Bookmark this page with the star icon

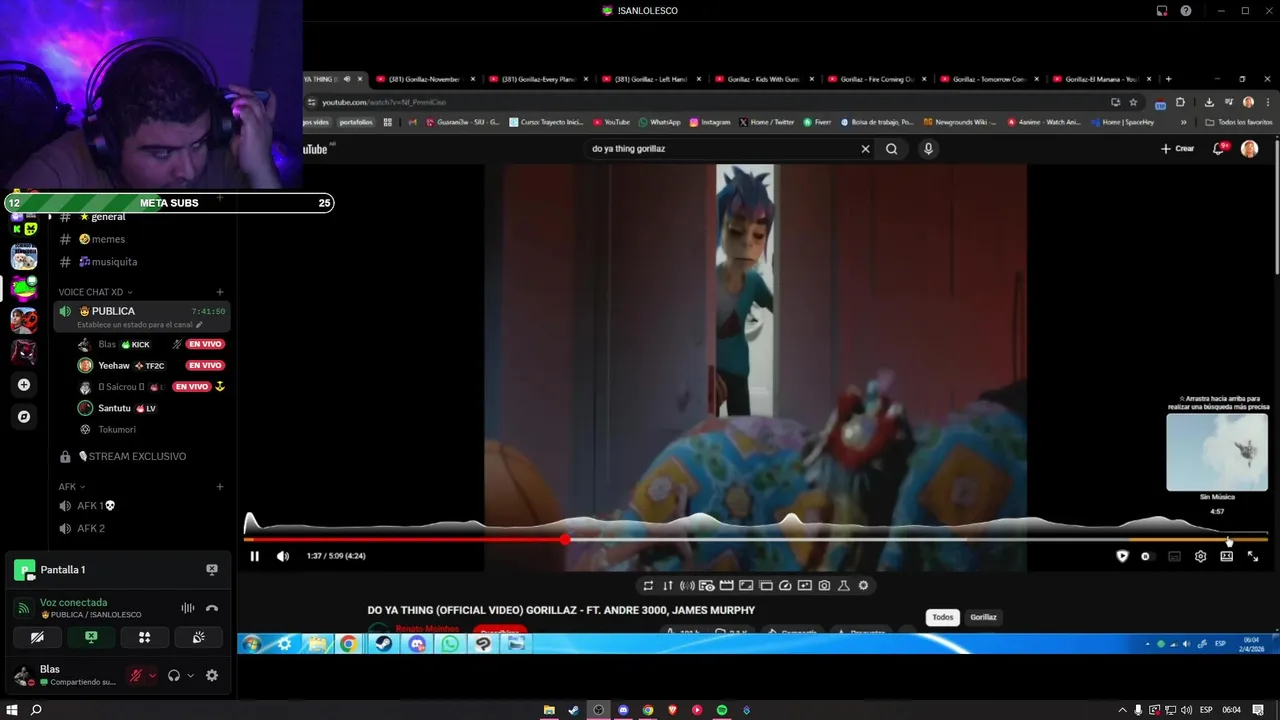coord(1133,102)
